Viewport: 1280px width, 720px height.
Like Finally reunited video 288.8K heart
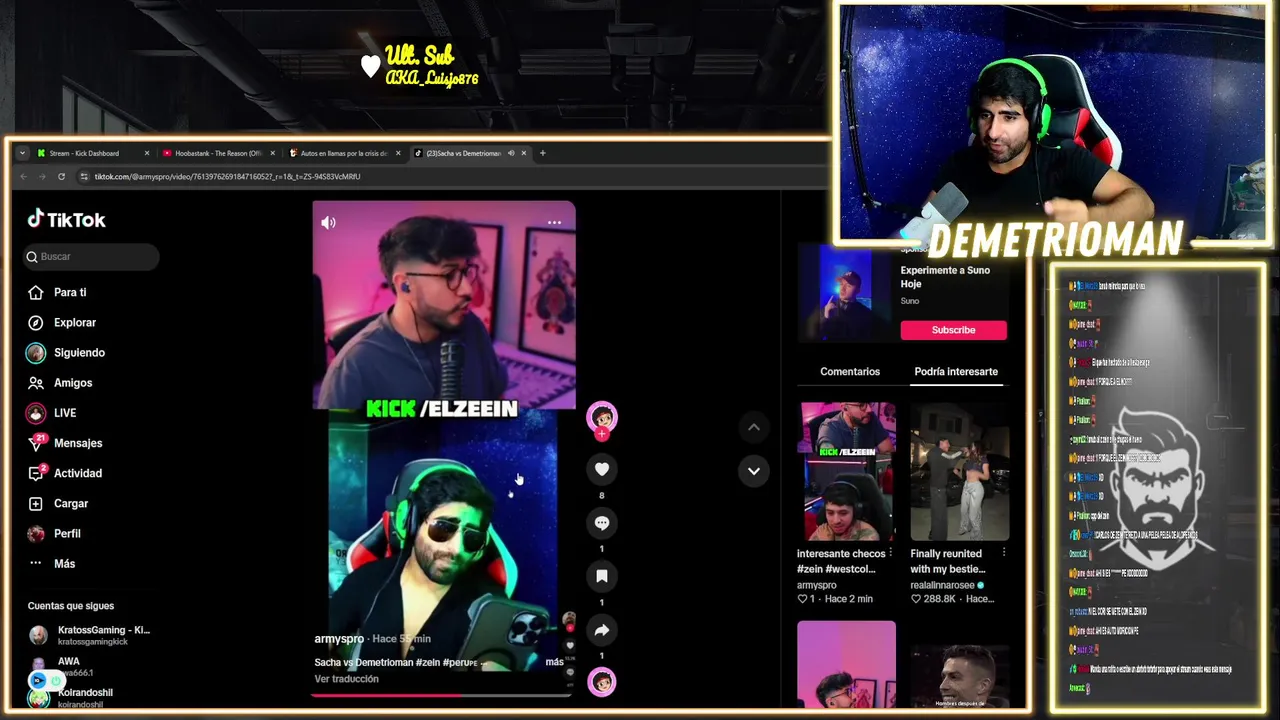pyautogui.click(x=915, y=599)
